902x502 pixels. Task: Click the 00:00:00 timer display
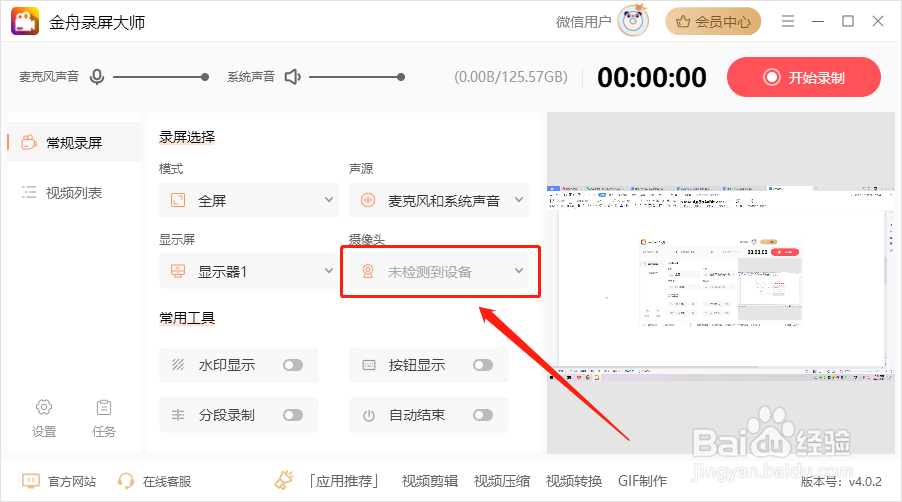[x=651, y=78]
